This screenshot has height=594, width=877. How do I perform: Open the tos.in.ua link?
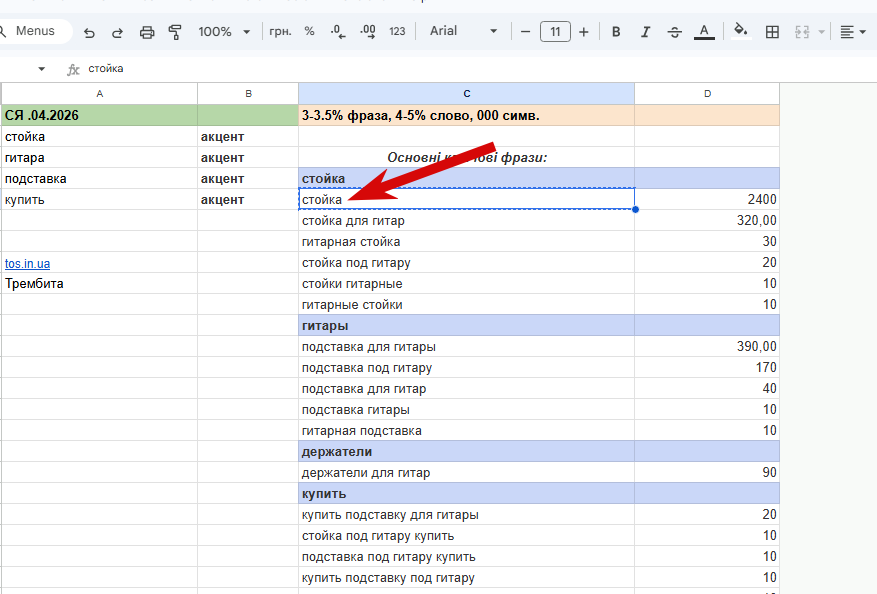tap(27, 263)
